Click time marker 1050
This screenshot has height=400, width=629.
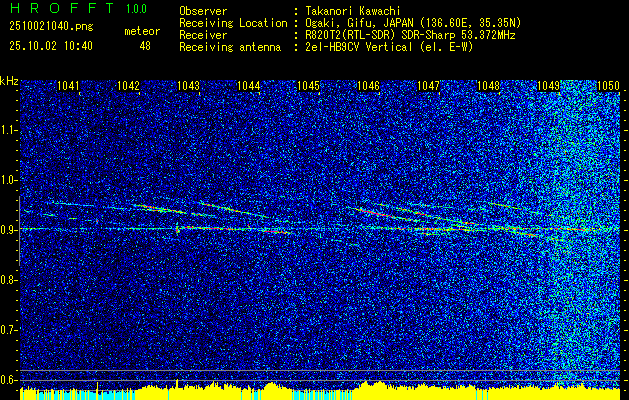(609, 86)
